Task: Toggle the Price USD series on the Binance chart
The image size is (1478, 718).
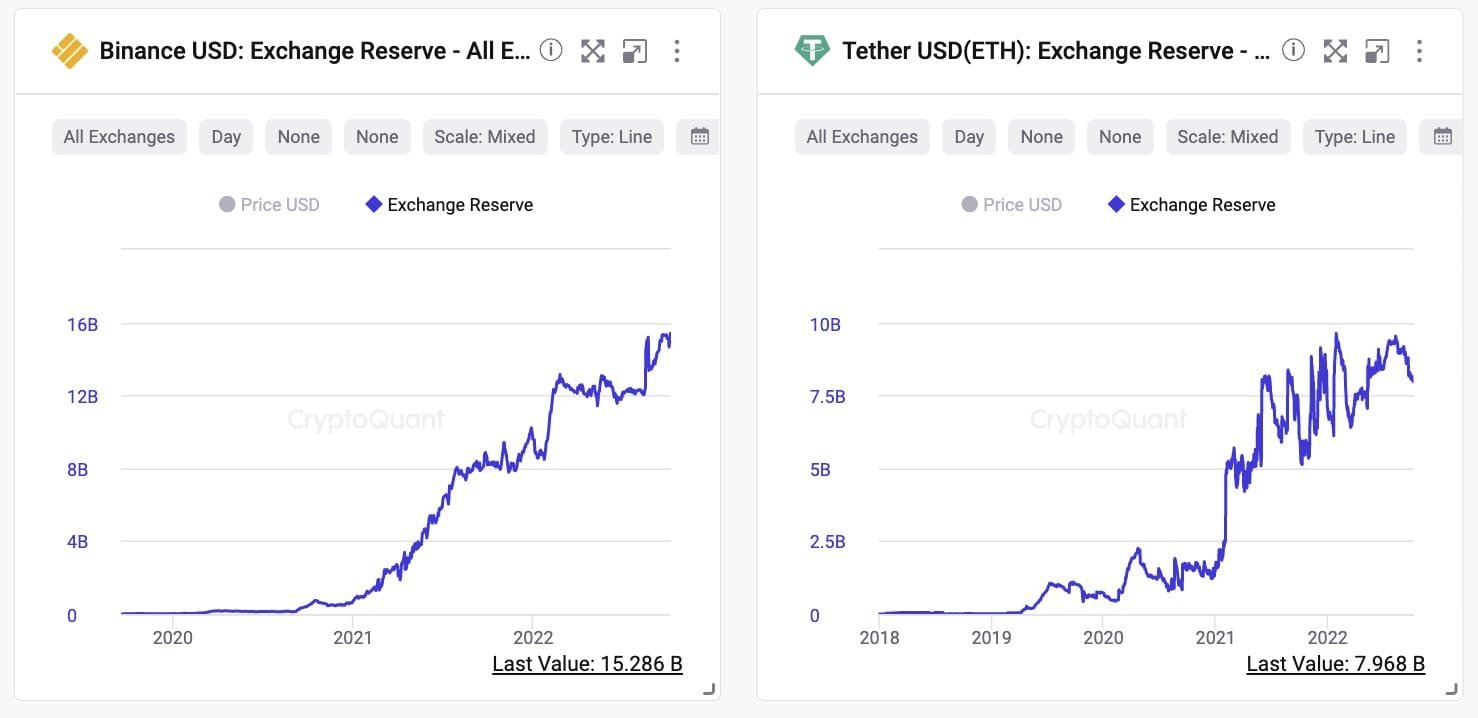Action: pos(268,204)
